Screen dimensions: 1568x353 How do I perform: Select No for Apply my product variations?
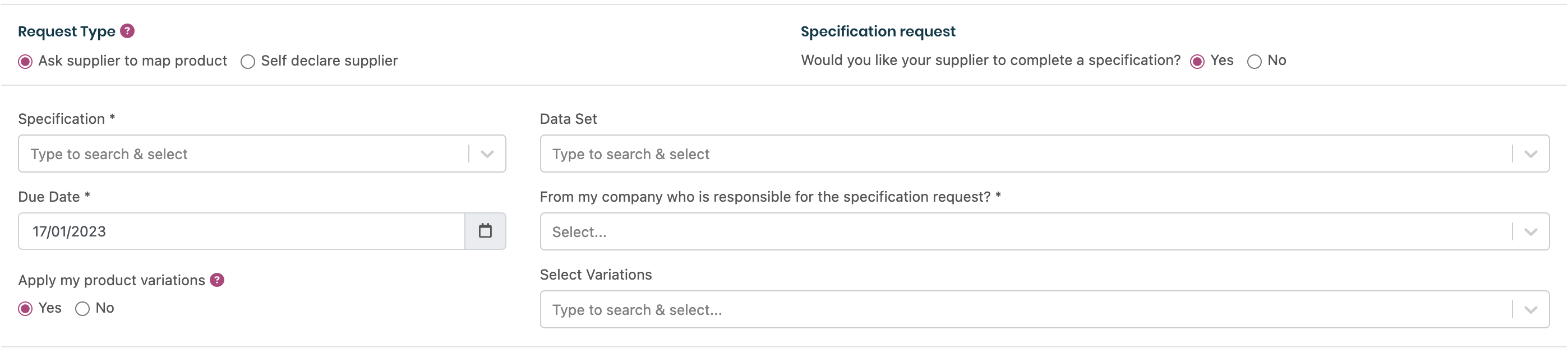pyautogui.click(x=82, y=309)
